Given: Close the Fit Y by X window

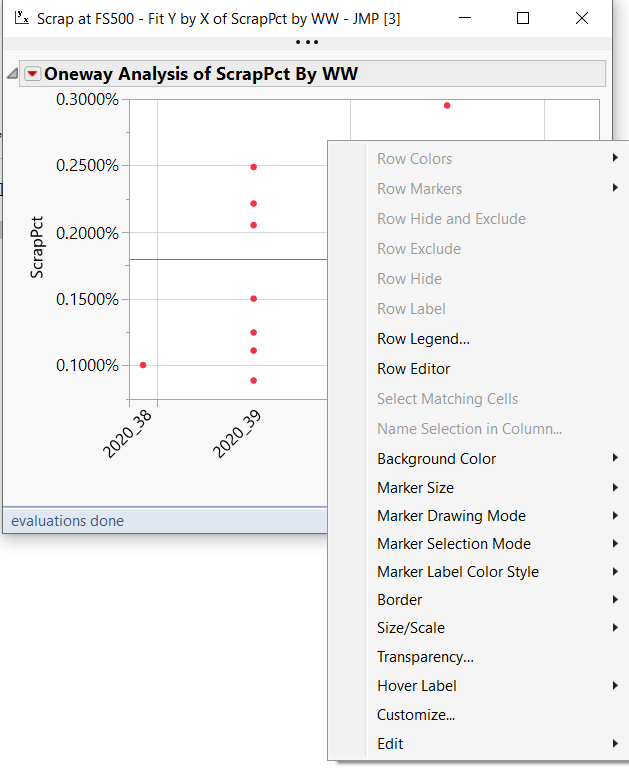Looking at the screenshot, I should point(582,18).
